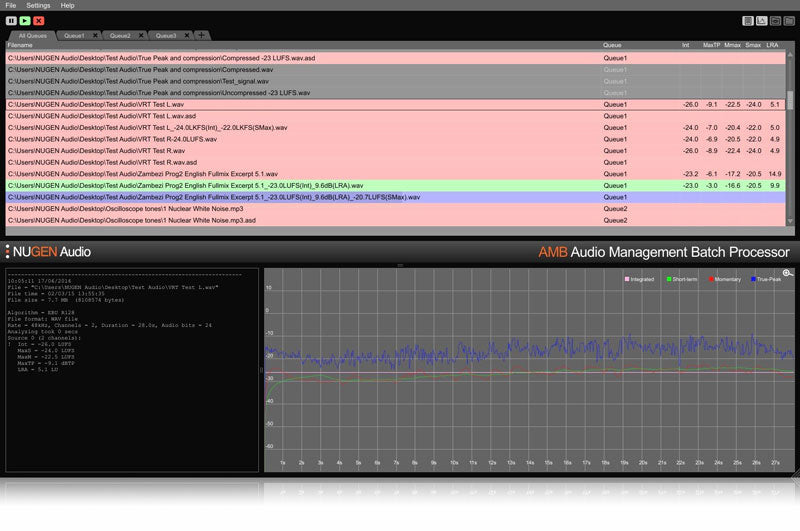Switch to the Queue3 tab
This screenshot has height=531, width=800.
166,36
